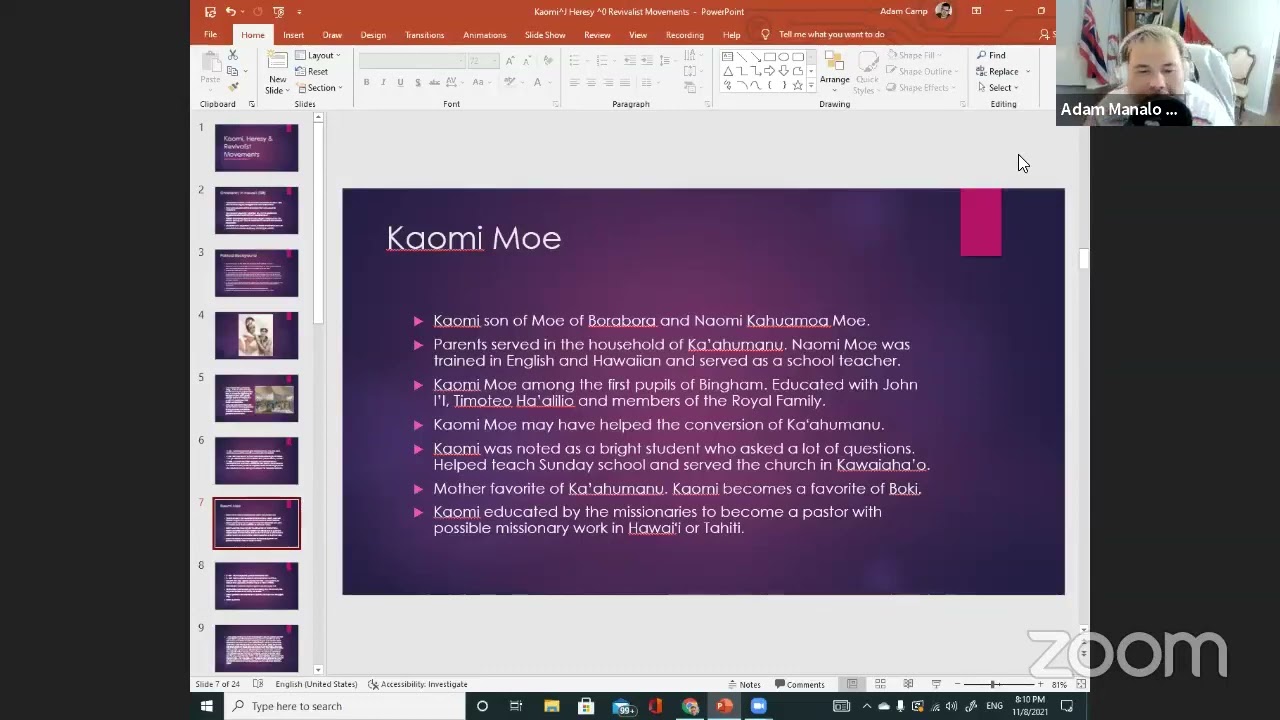Fit slide to current window icon
The height and width of the screenshot is (720, 1280).
[1081, 684]
